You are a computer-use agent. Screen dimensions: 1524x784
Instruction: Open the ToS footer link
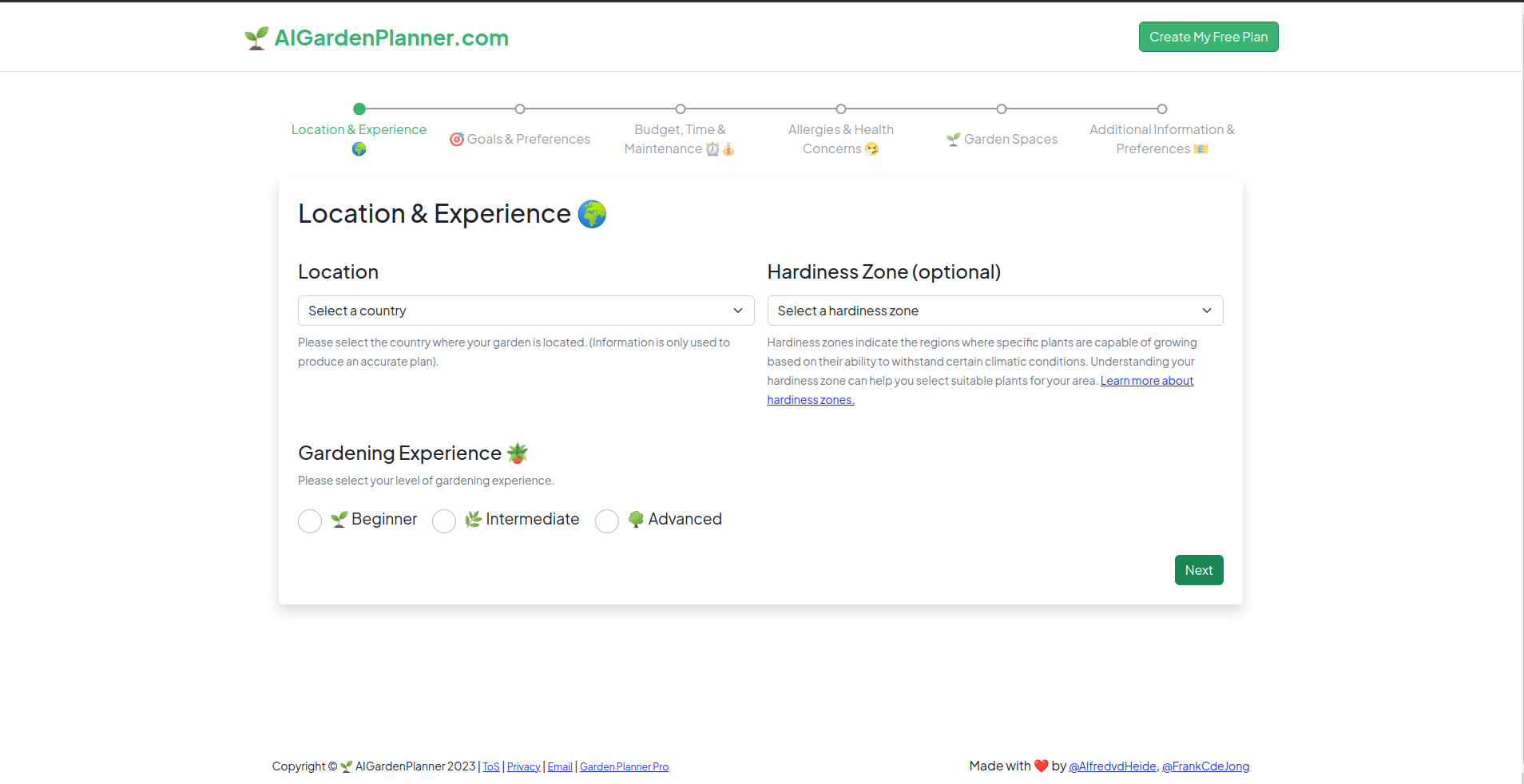pyautogui.click(x=491, y=766)
